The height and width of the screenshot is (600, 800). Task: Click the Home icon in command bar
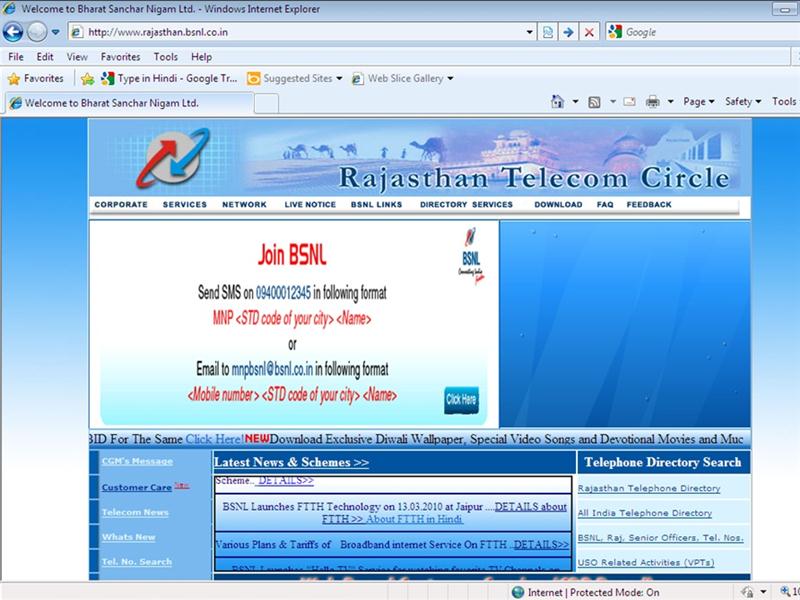560,102
